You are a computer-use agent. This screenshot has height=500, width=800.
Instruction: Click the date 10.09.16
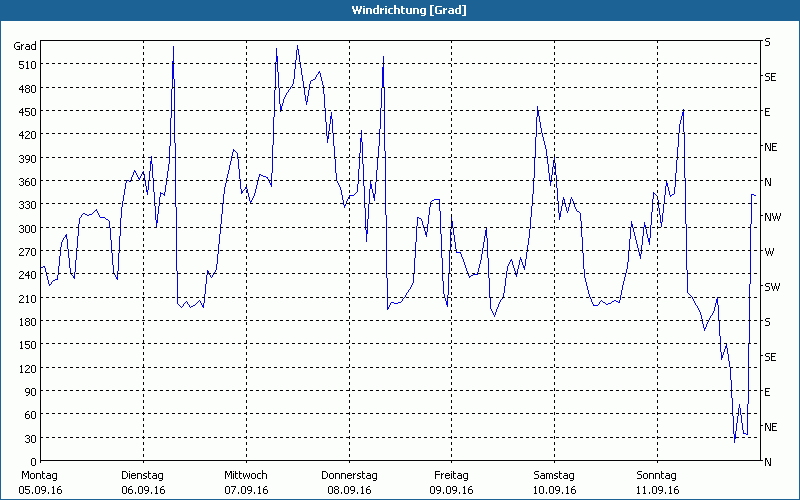click(555, 490)
